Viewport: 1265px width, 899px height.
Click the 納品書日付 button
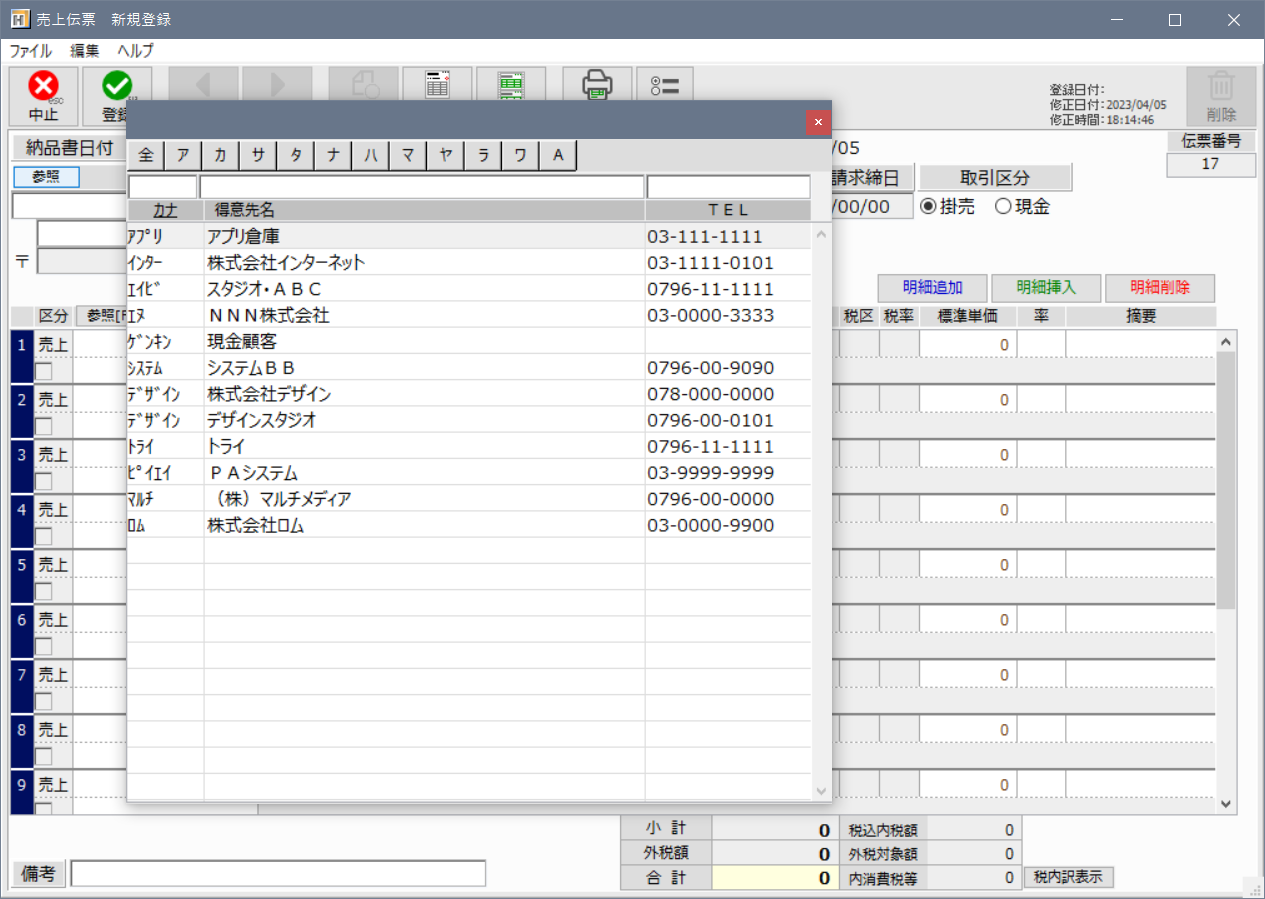pyautogui.click(x=69, y=148)
